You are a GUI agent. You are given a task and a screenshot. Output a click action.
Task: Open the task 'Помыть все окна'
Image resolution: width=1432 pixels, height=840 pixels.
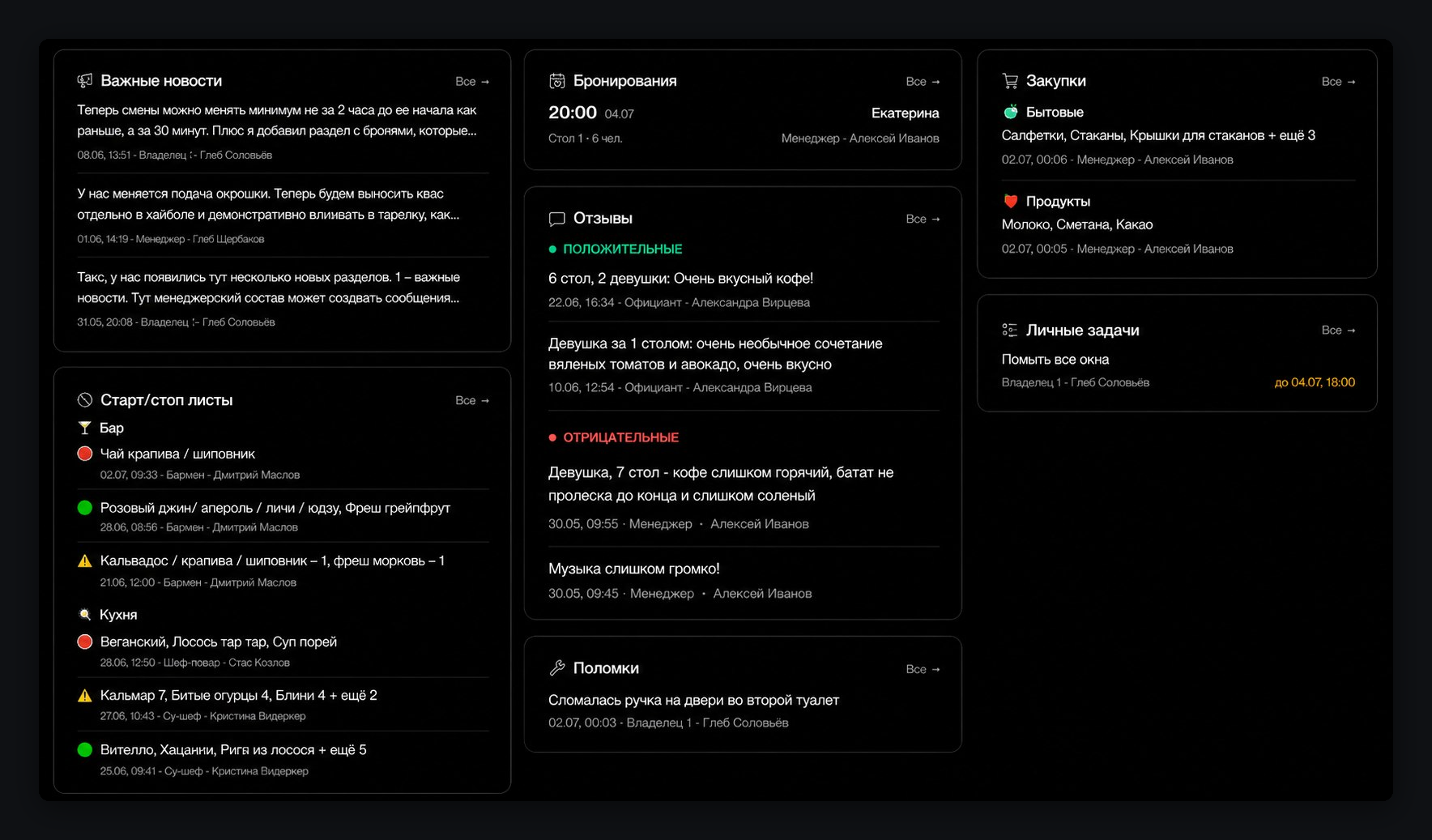pyautogui.click(x=1055, y=360)
